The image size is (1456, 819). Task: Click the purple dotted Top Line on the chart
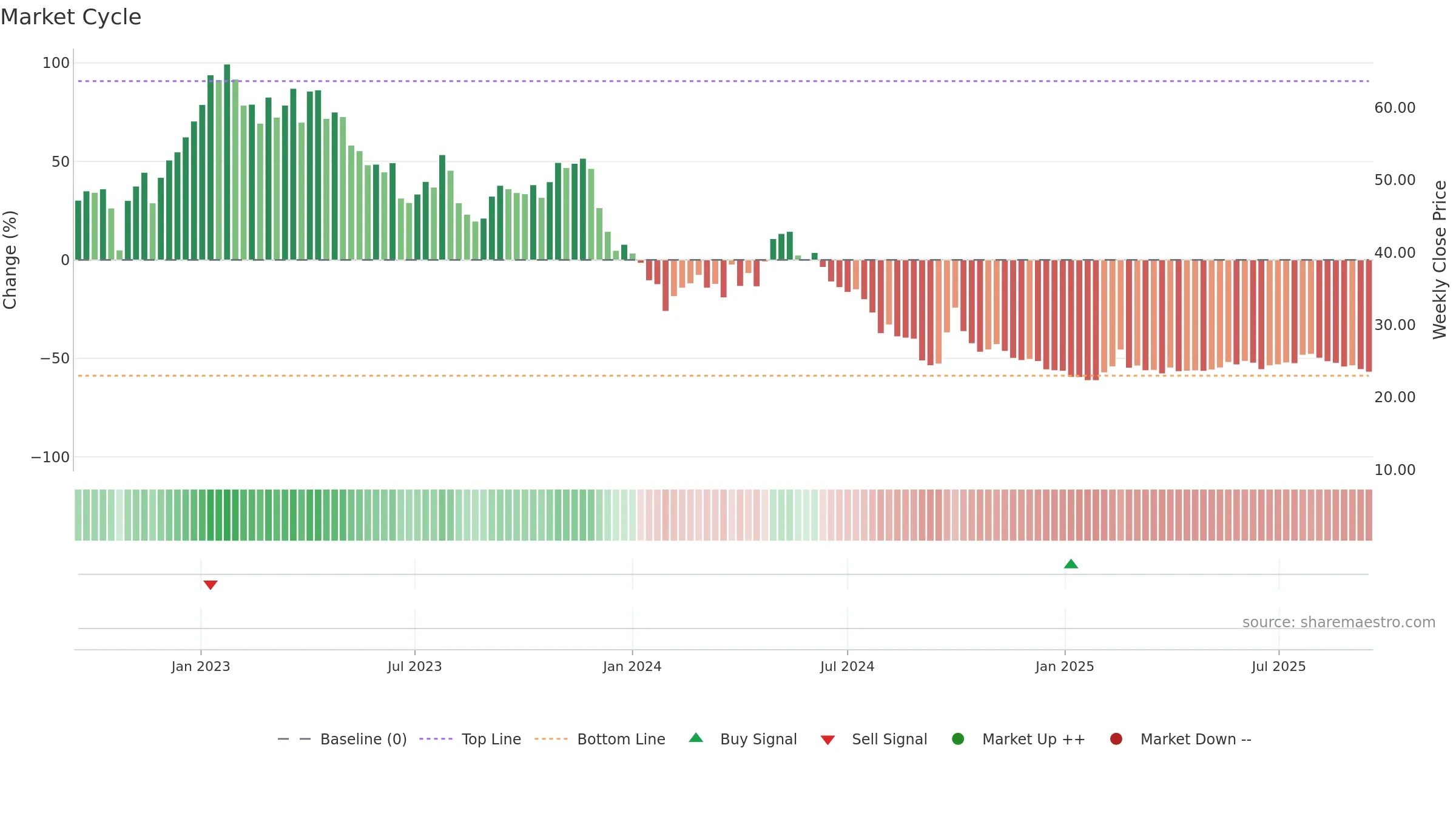(x=723, y=81)
